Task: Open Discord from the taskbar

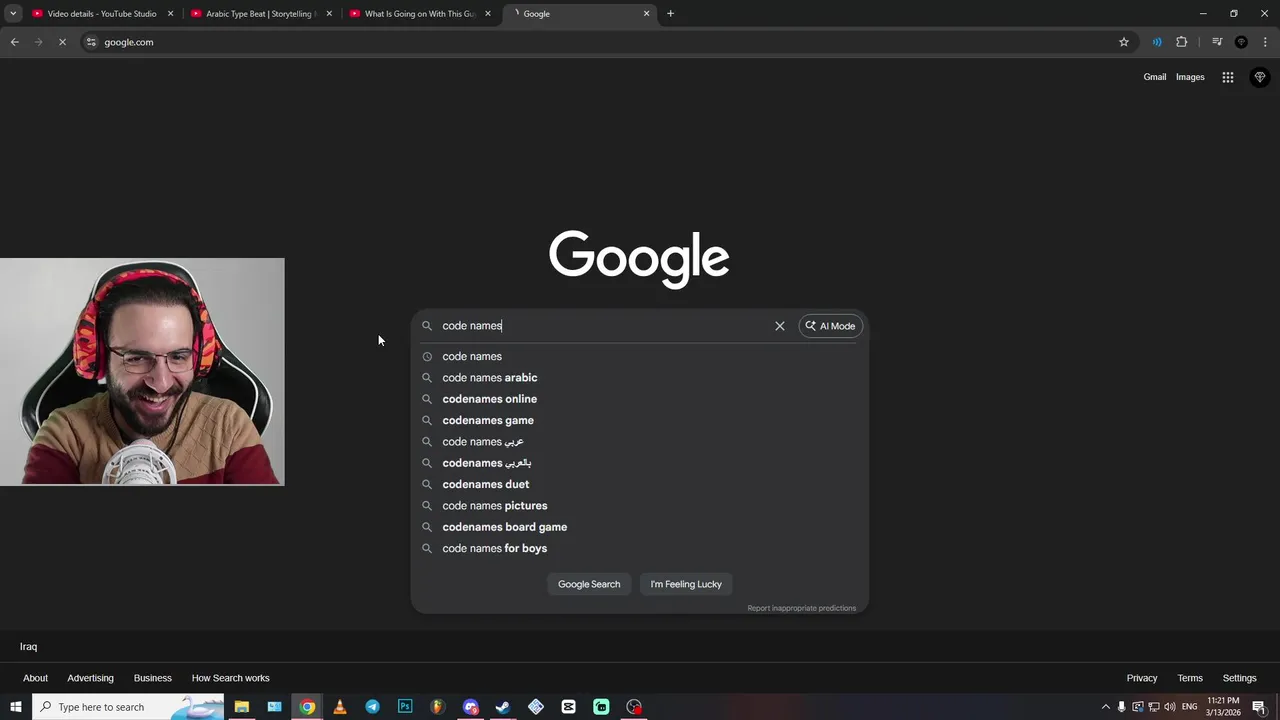Action: pyautogui.click(x=471, y=707)
